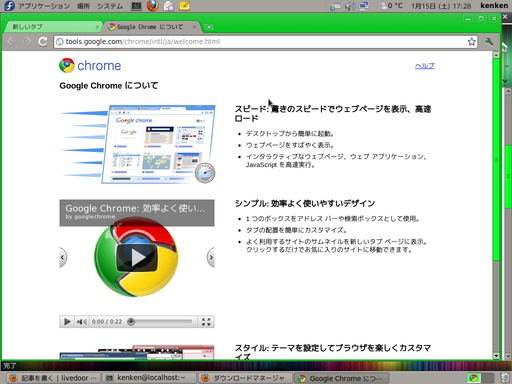Click the Fedora logo menu icon

[x=9, y=6]
